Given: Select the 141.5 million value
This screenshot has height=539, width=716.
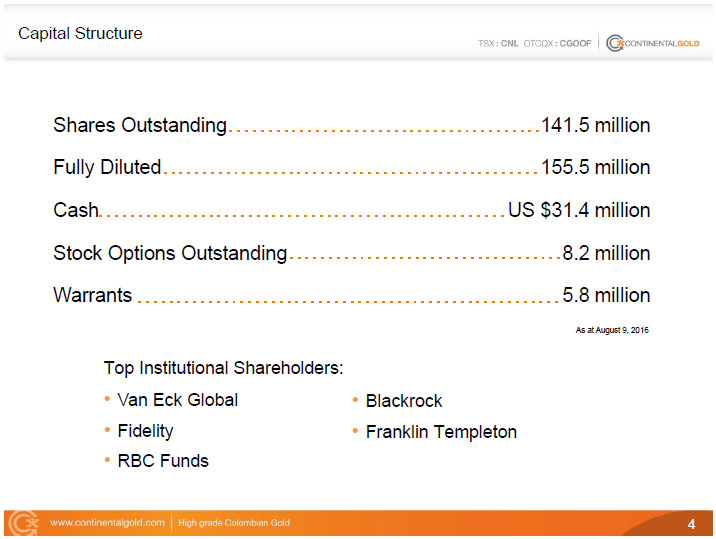Looking at the screenshot, I should pos(595,126).
